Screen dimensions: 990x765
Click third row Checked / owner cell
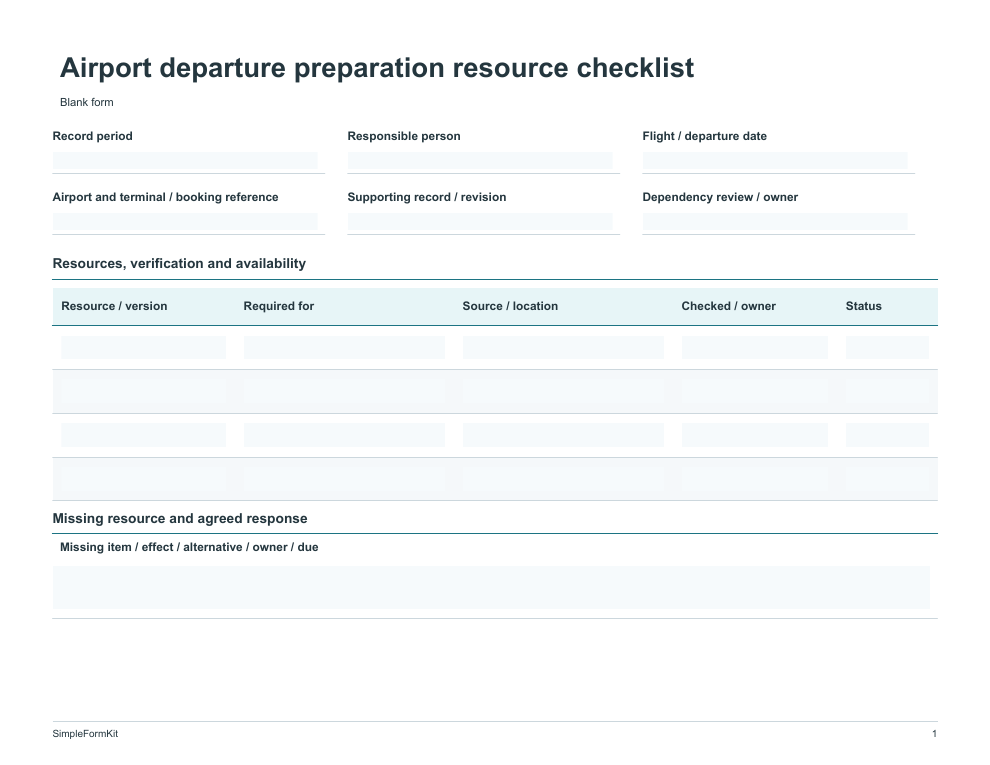[x=754, y=435]
